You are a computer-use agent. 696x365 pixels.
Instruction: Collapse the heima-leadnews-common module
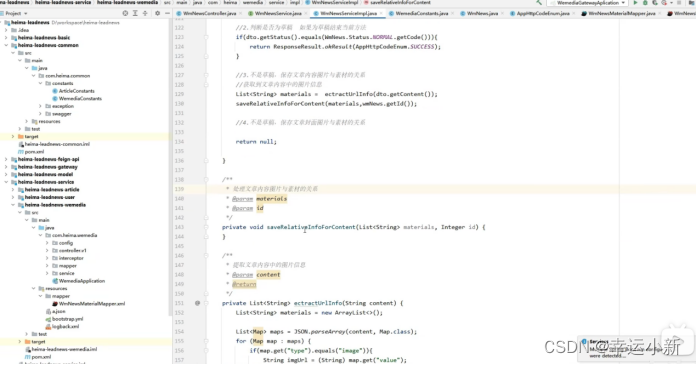click(6, 45)
